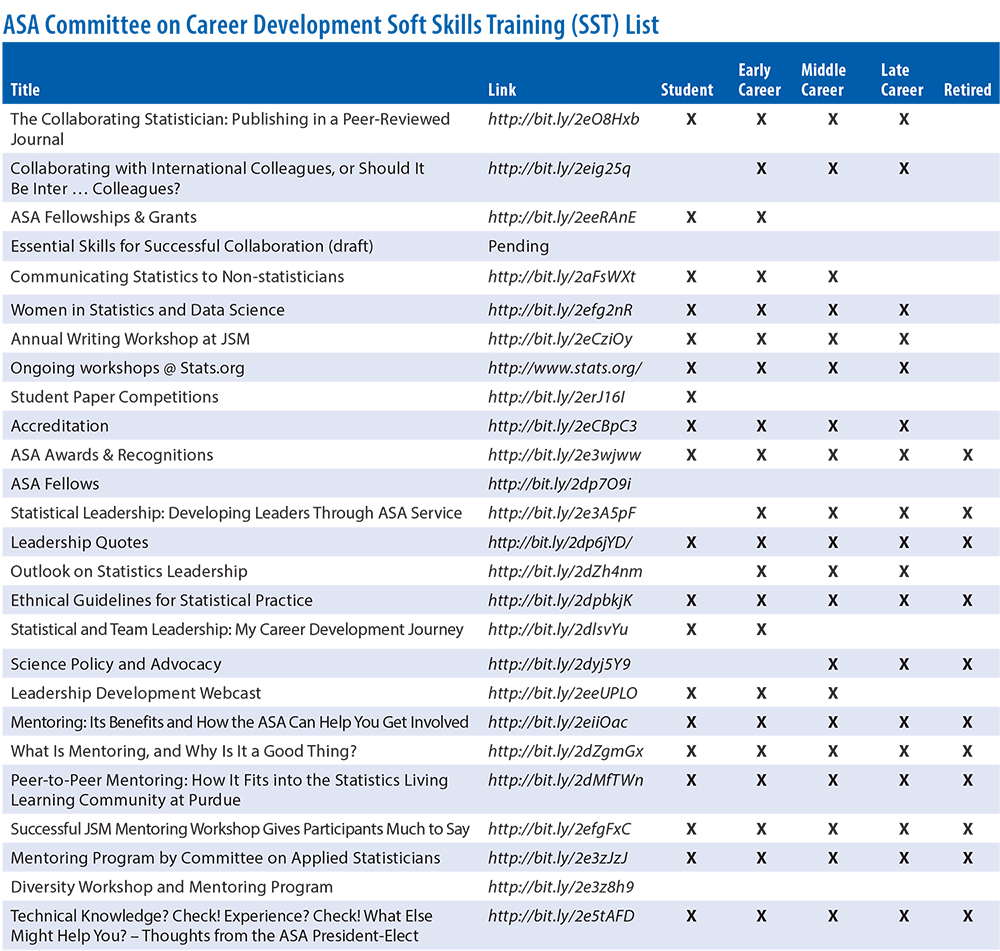Click Early Career X in ASA Fellowships & Grants row

[761, 217]
